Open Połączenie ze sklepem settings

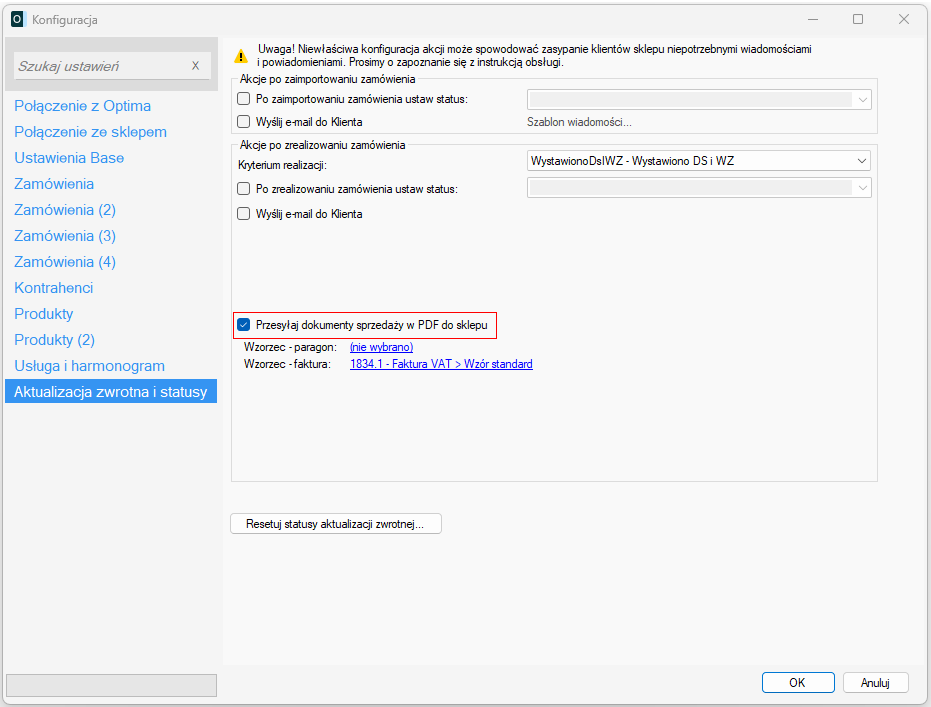90,132
